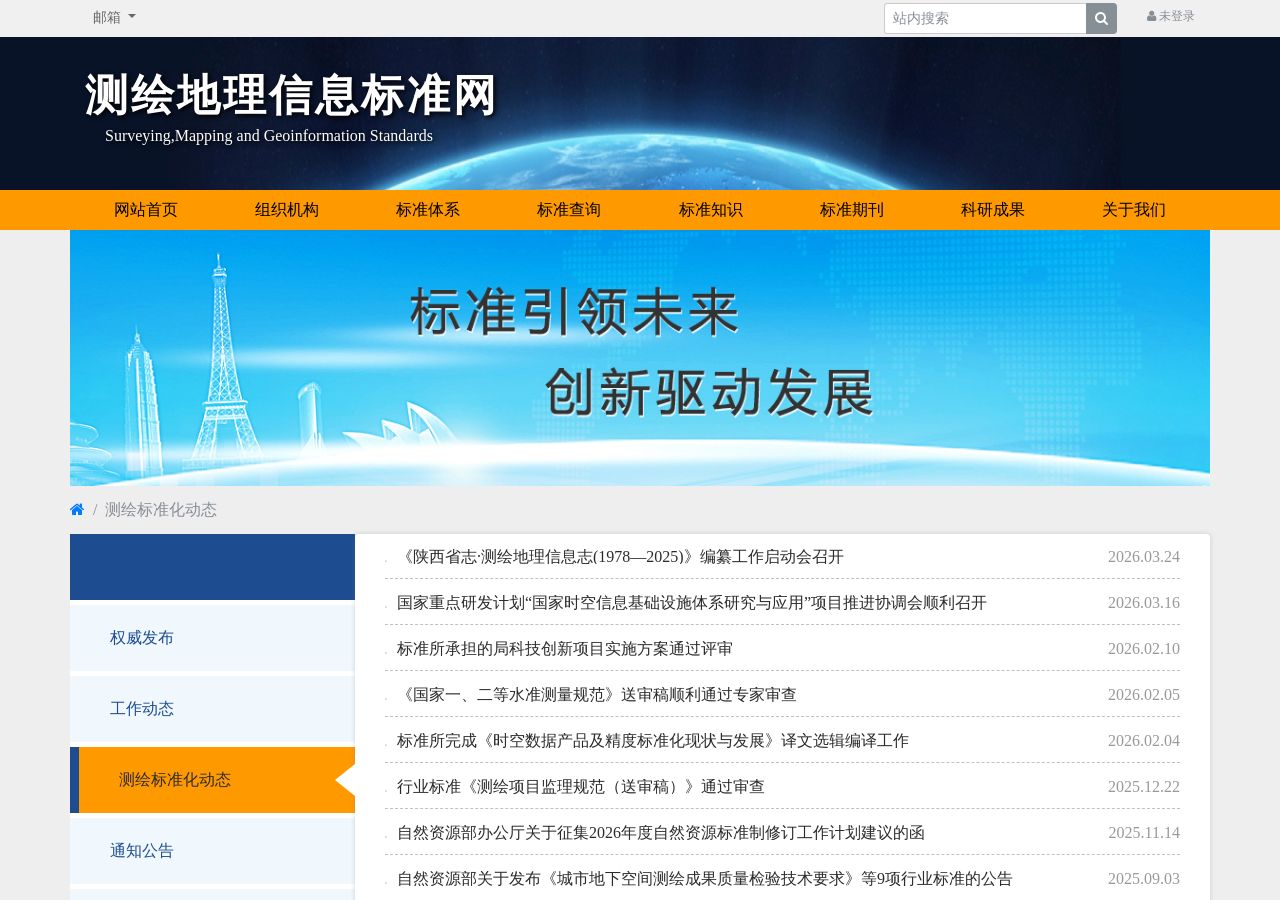Open article 国家一、二等水准测量规范 送审稿
The image size is (1280, 900).
(597, 695)
